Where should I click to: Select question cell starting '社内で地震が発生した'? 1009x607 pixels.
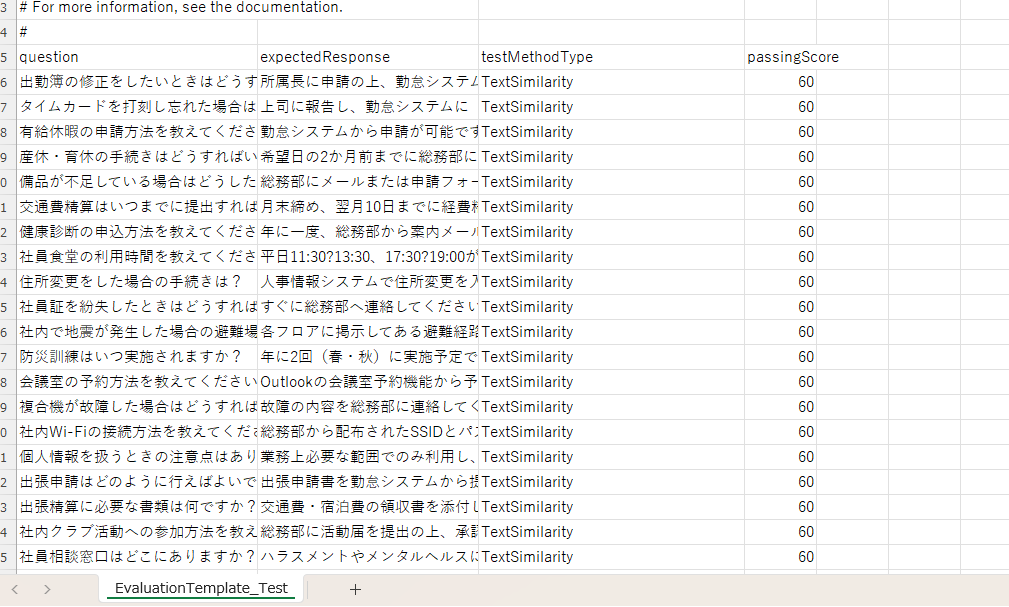[137, 332]
